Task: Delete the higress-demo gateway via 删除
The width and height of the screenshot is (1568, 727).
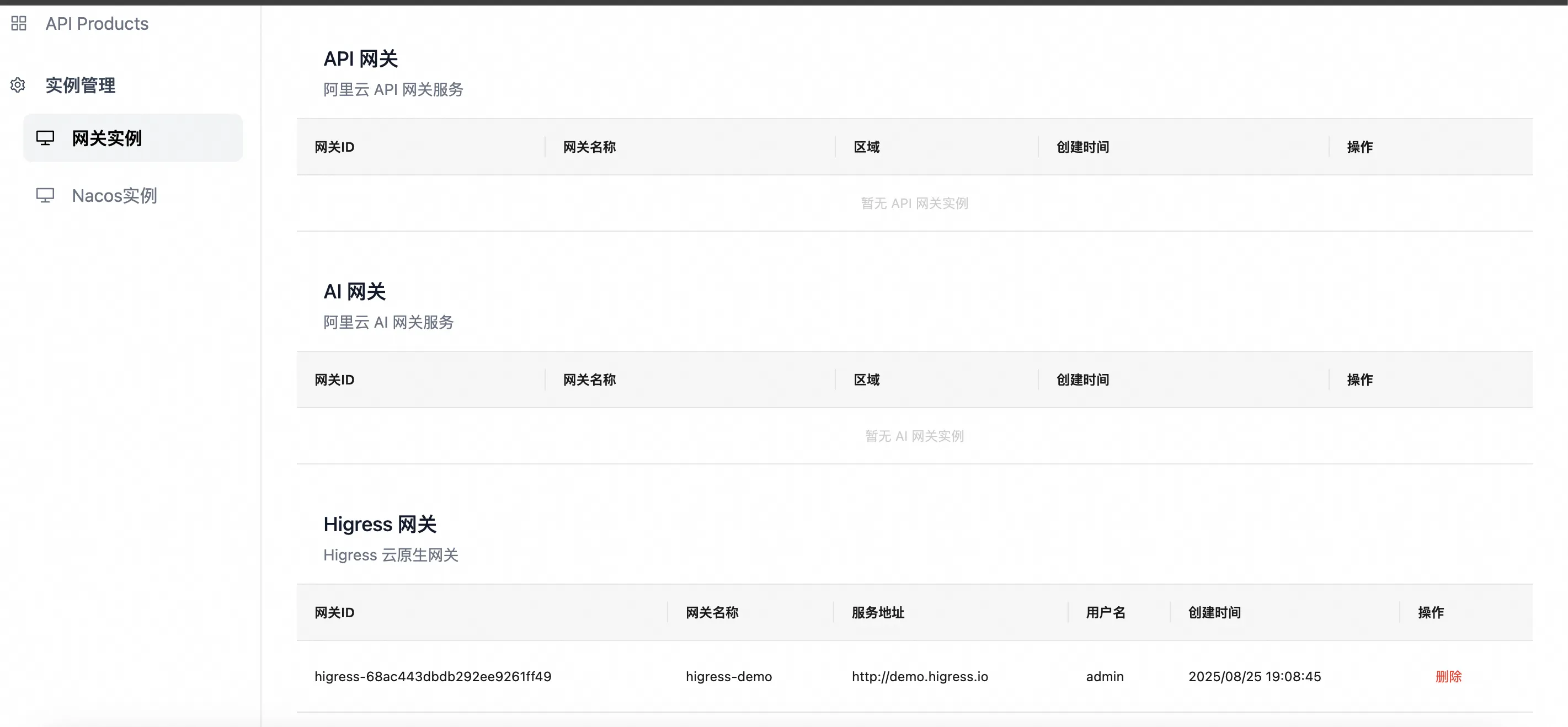Action: click(x=1448, y=676)
